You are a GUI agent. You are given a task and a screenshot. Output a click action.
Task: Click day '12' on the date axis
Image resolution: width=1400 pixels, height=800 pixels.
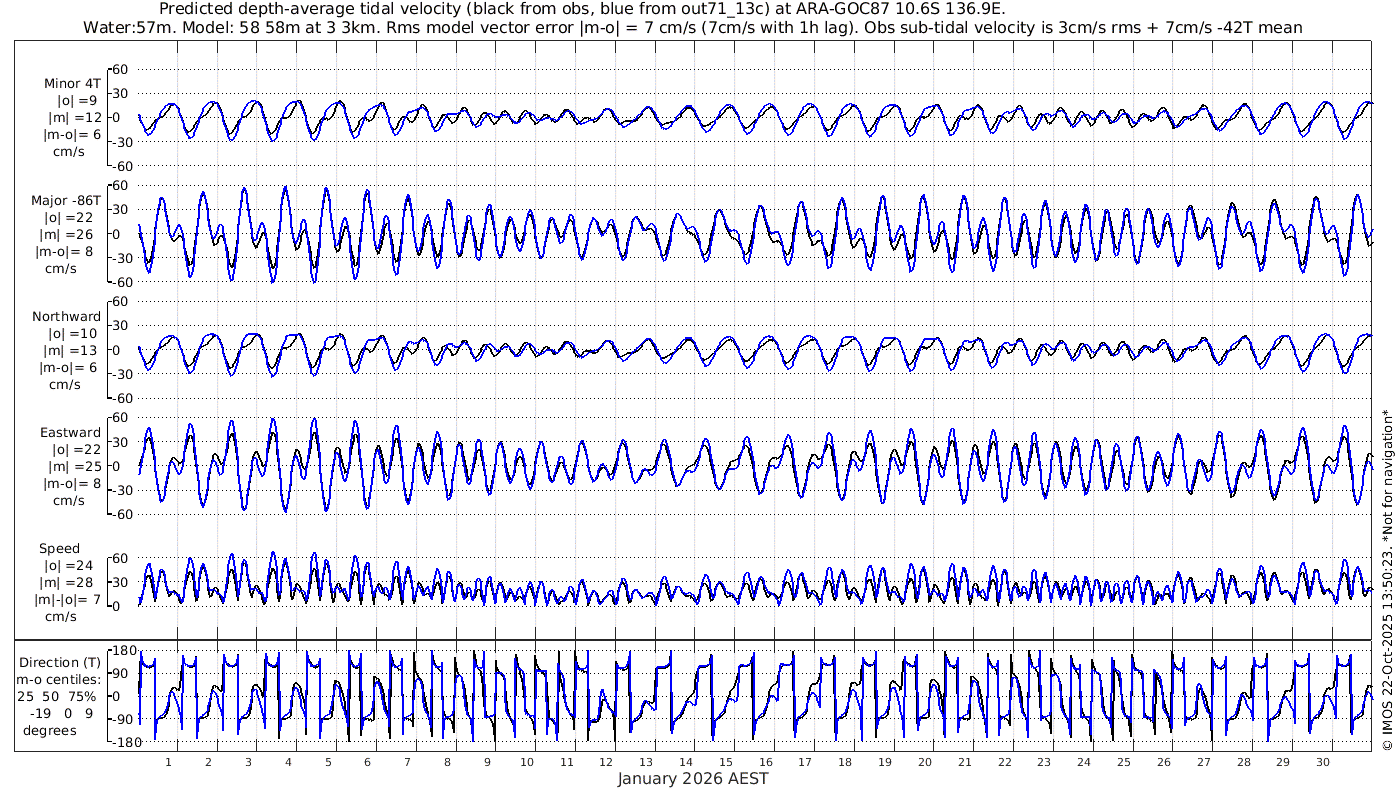(x=607, y=761)
